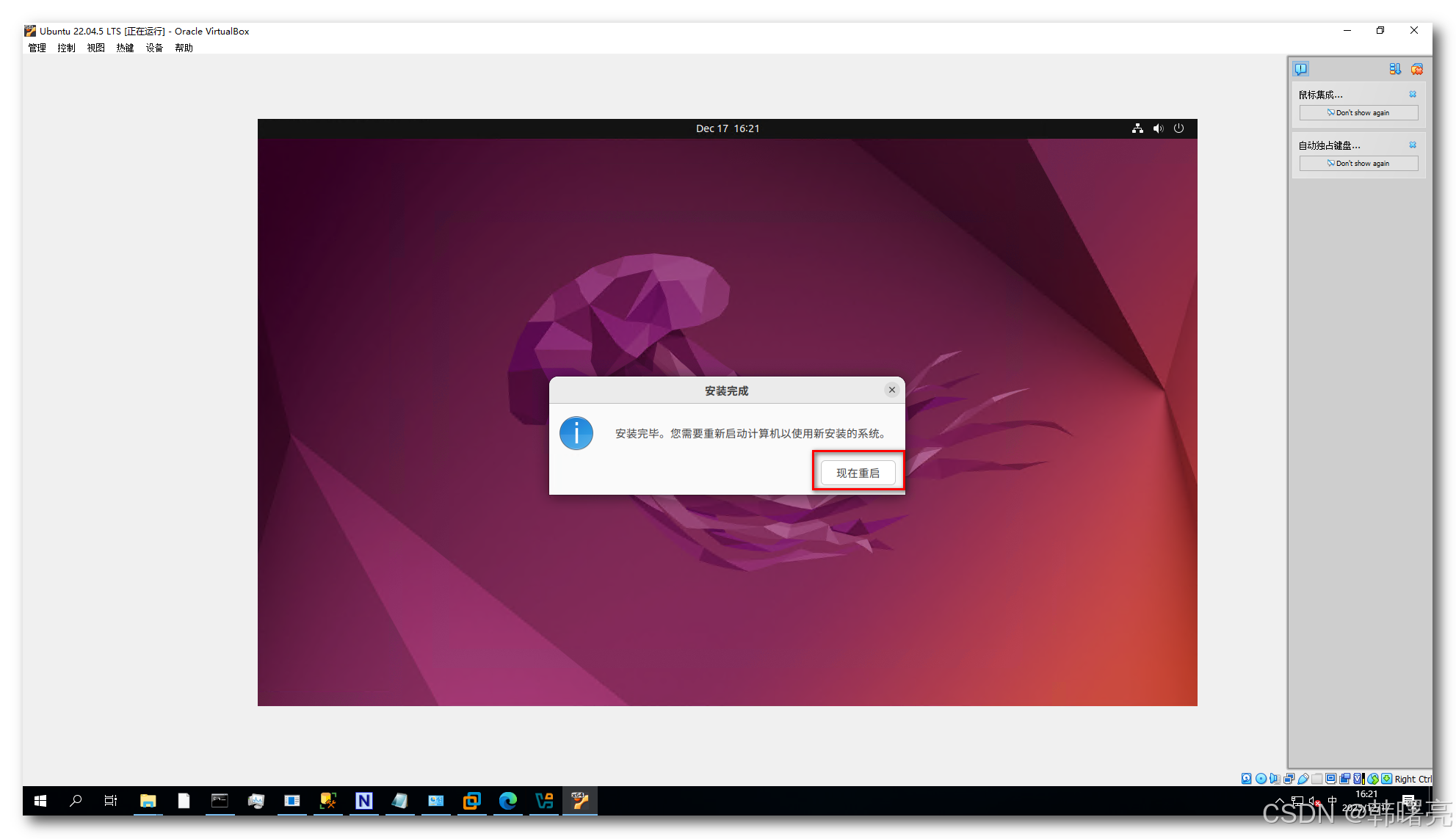The image size is (1456, 839).
Task: Click the keyboard capture status icon
Action: 1386,779
